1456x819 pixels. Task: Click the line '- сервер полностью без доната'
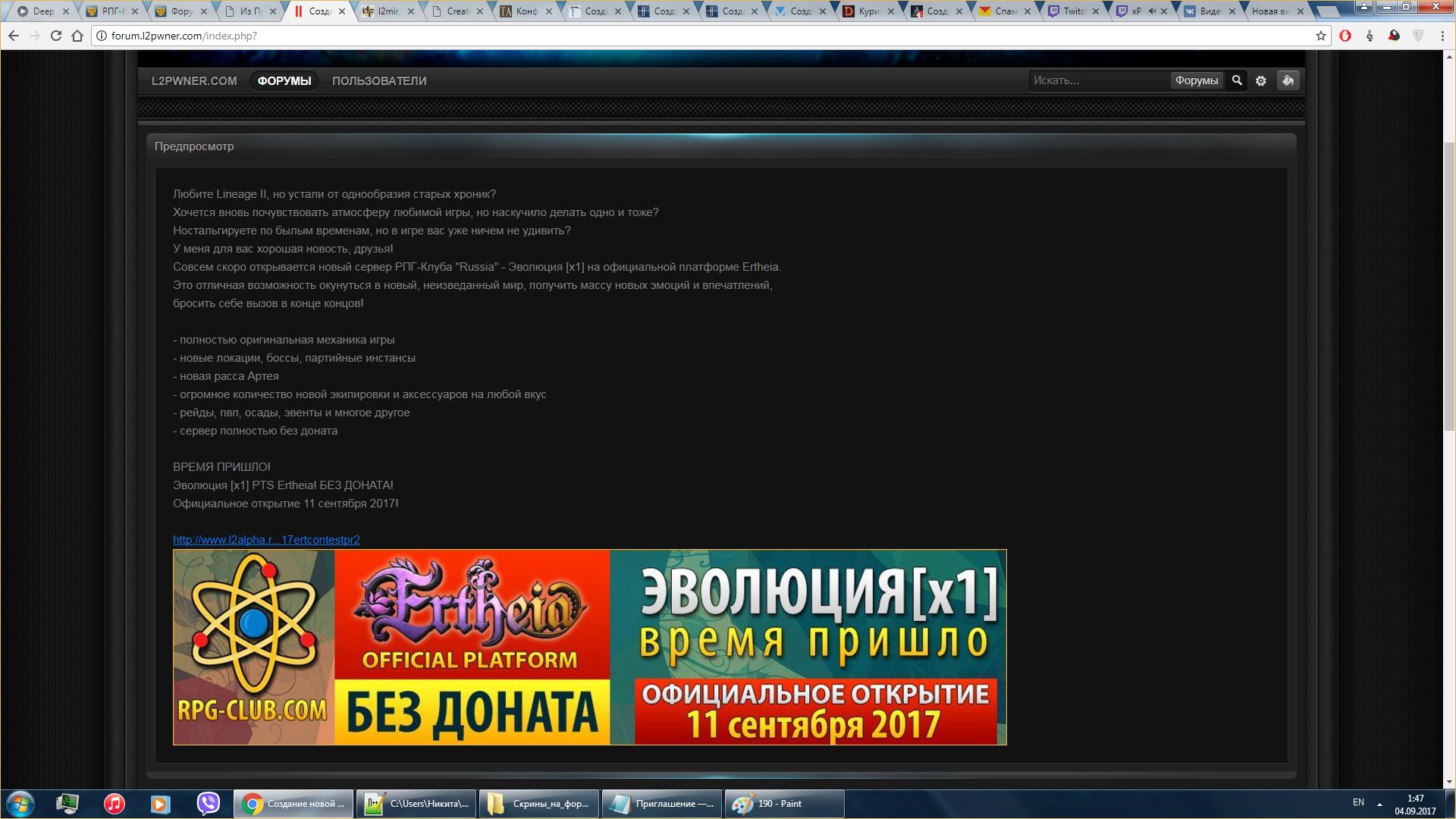tap(256, 431)
